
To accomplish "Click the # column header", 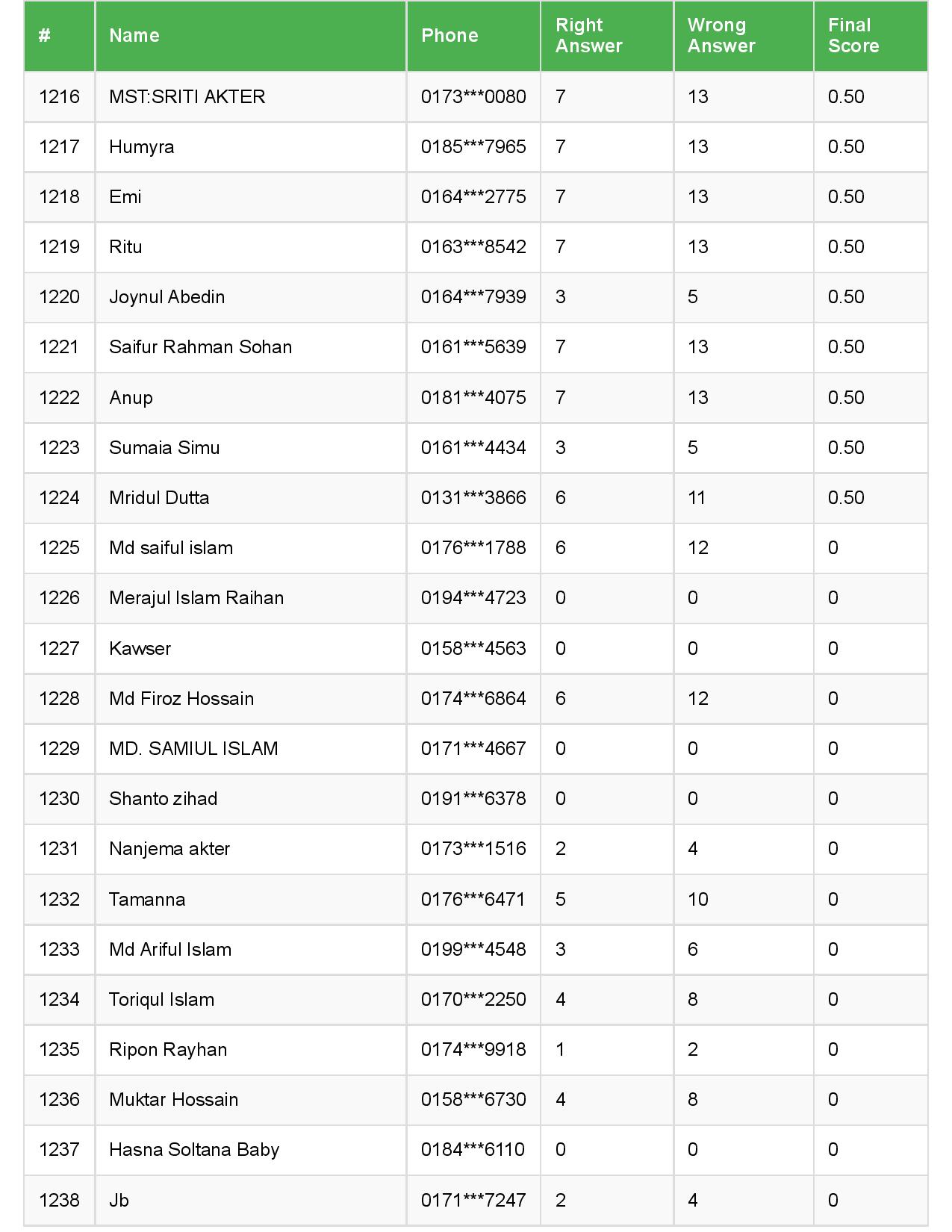I will pyautogui.click(x=45, y=36).
